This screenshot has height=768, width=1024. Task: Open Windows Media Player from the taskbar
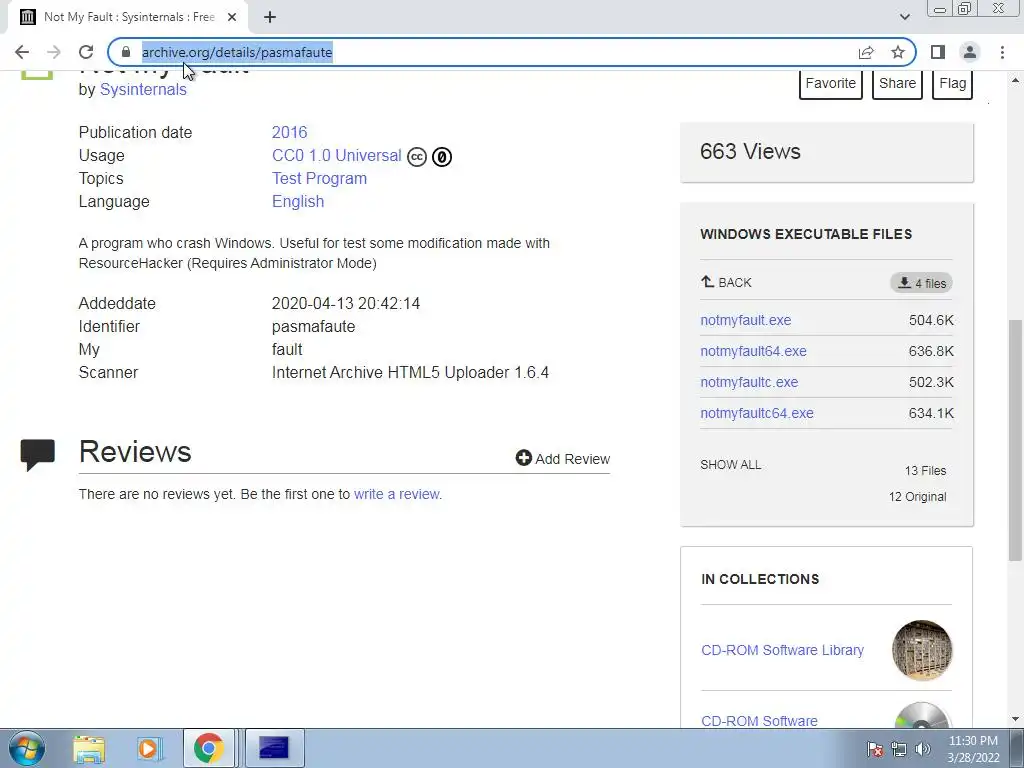[x=149, y=748]
